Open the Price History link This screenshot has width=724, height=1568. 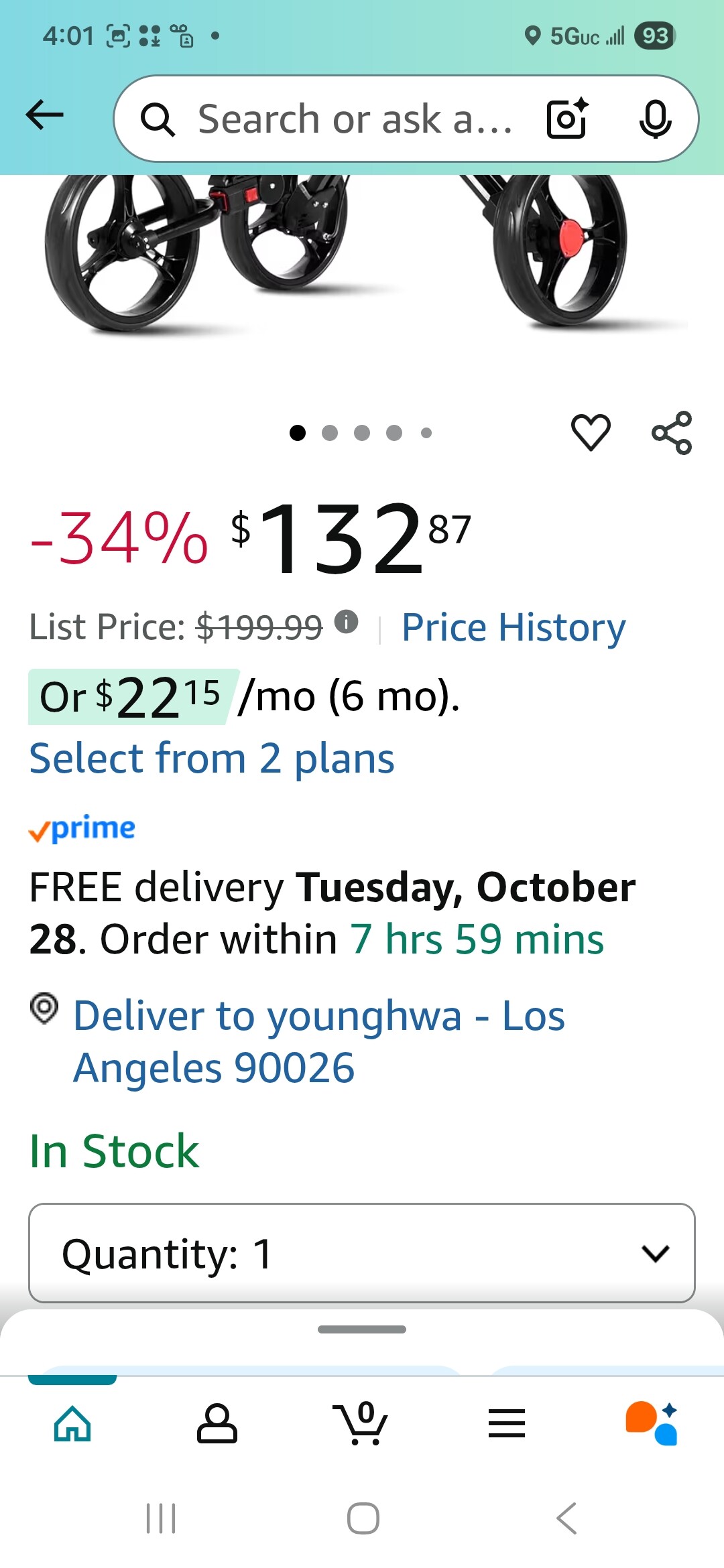pyautogui.click(x=514, y=628)
